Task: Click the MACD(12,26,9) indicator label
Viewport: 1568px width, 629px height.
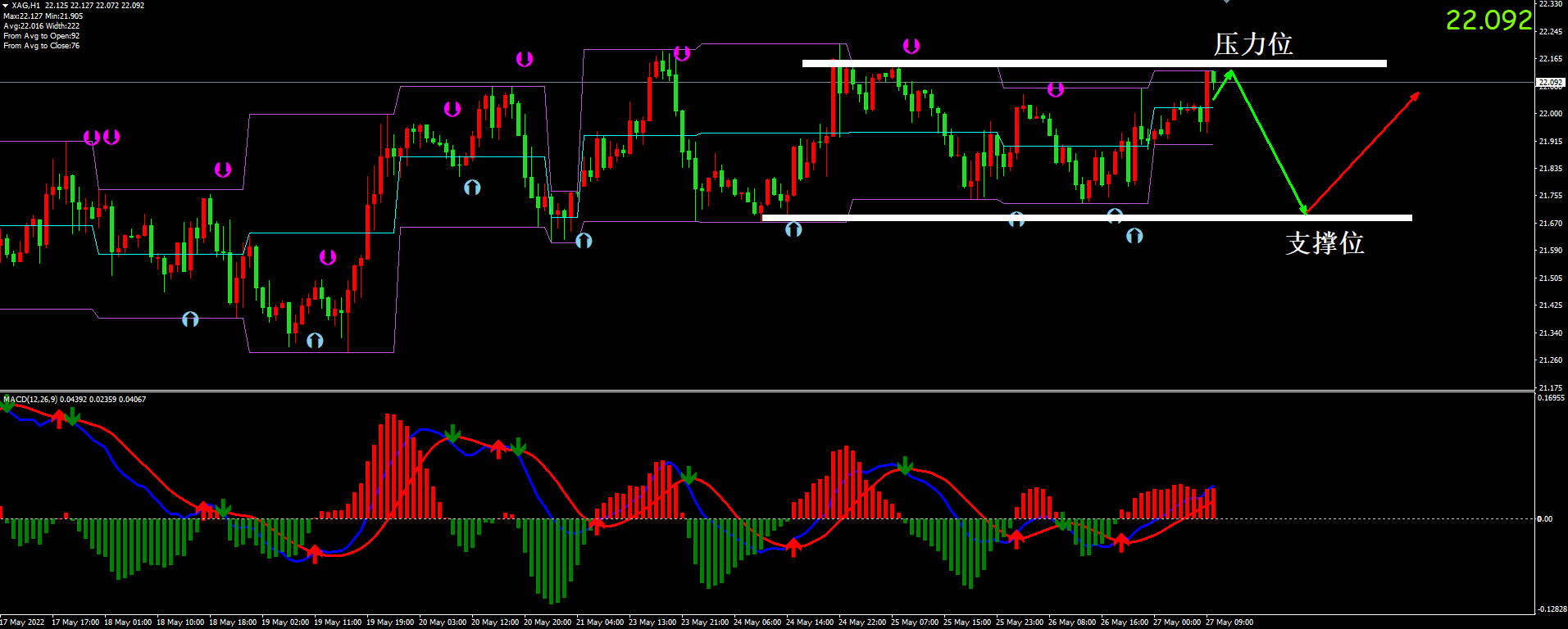Action: 31,400
